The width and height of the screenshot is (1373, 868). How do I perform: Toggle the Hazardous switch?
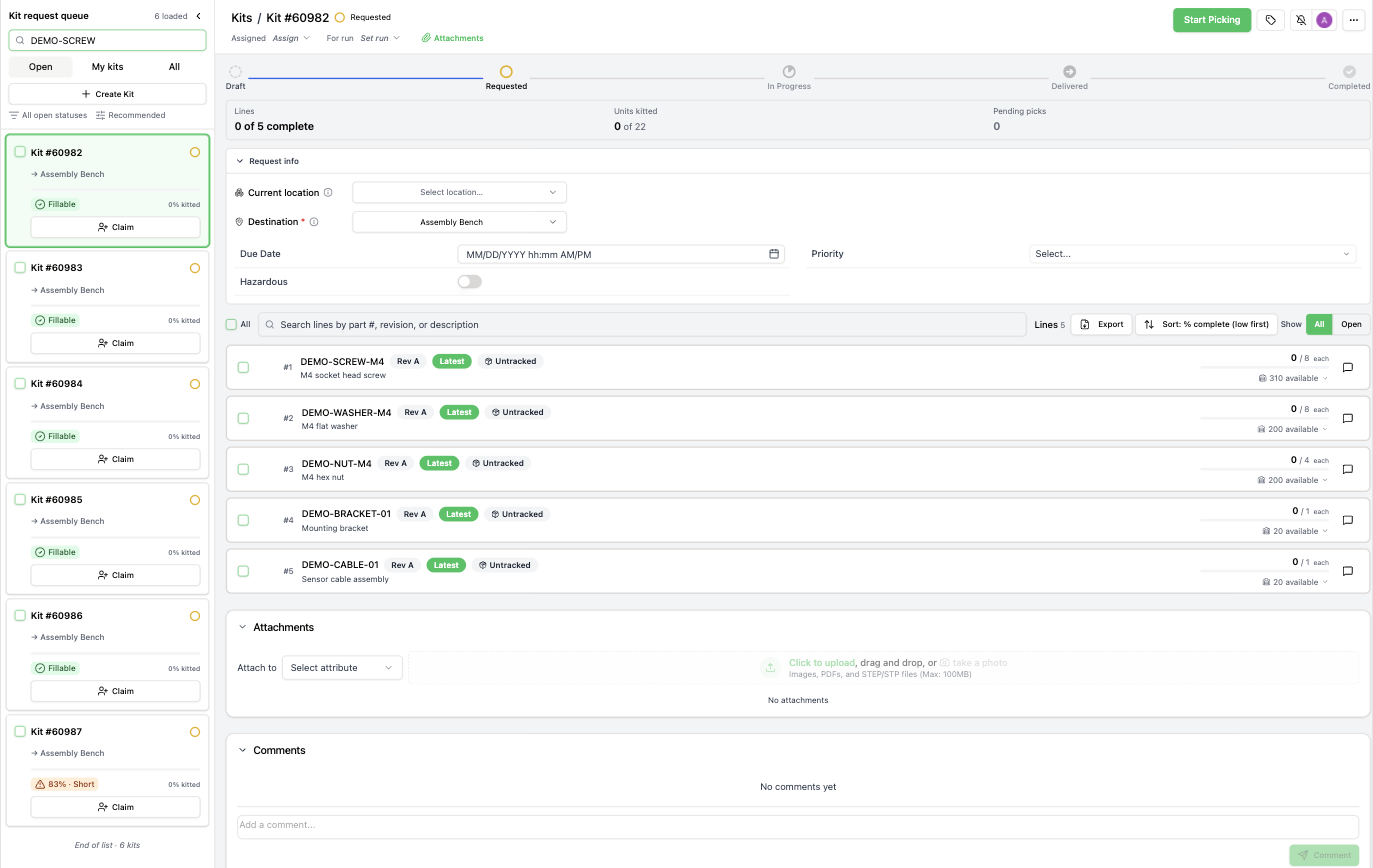click(x=469, y=282)
